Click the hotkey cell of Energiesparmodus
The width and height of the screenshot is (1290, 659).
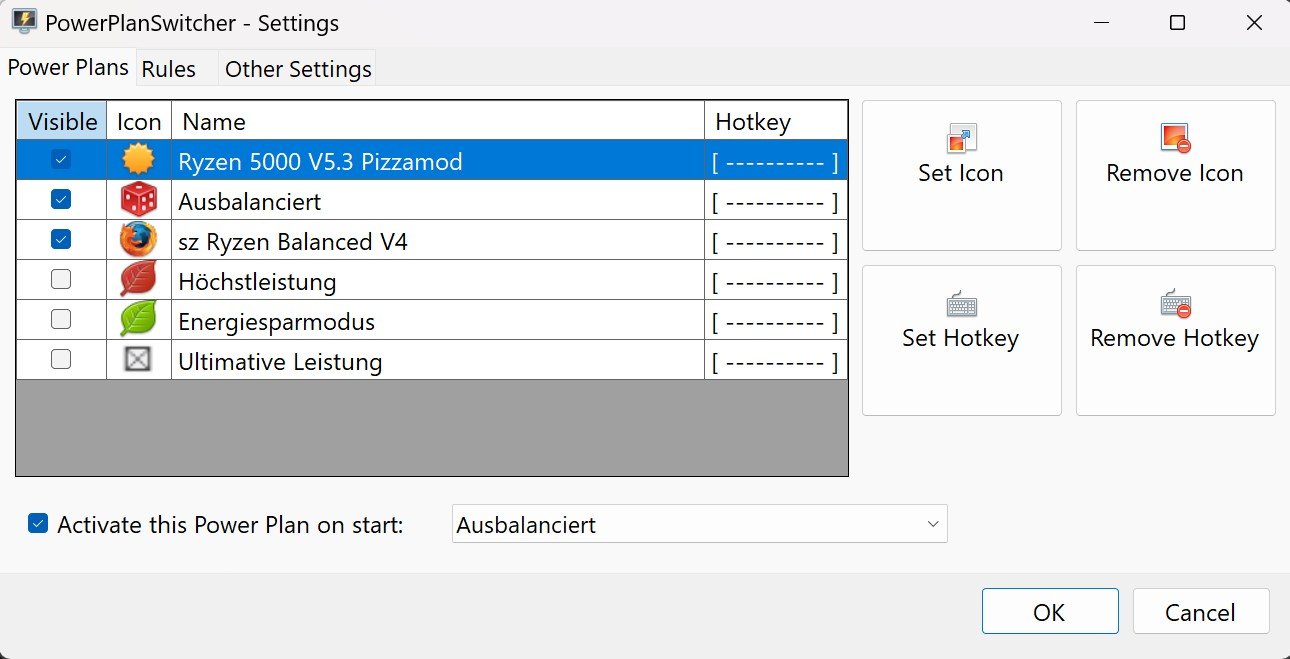(775, 322)
